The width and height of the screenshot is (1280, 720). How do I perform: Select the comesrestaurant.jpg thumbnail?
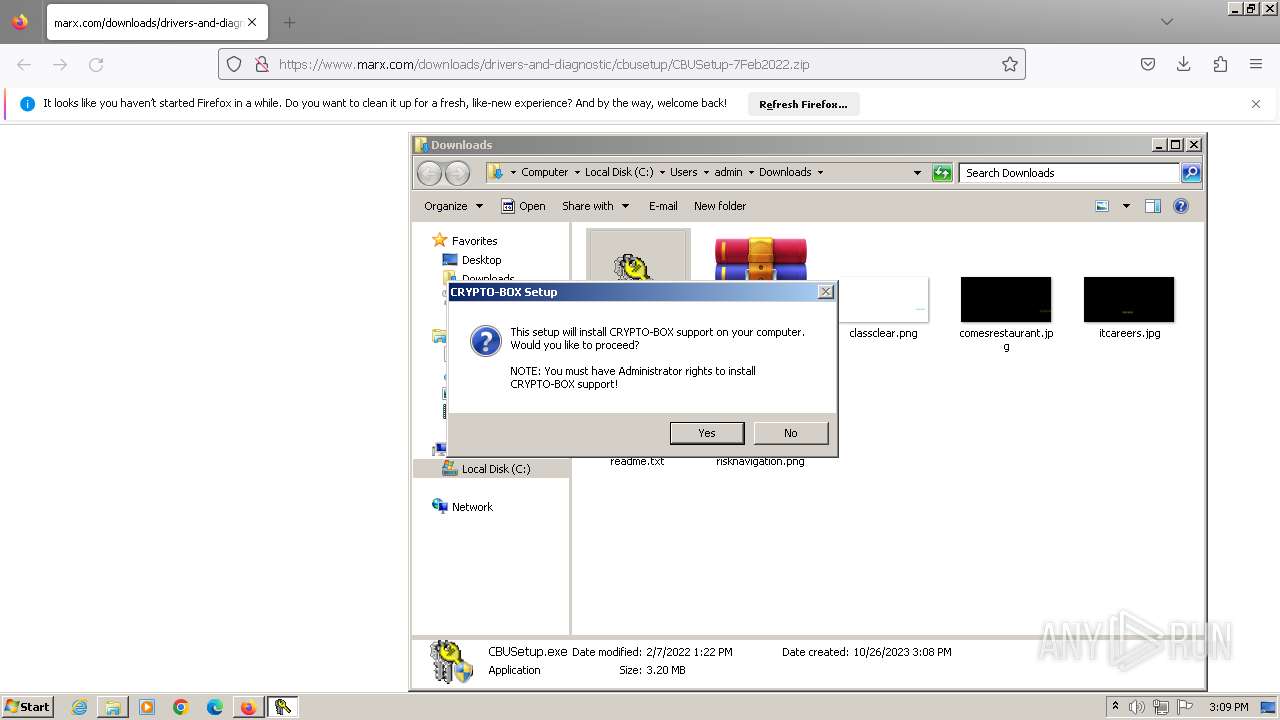click(x=1006, y=300)
